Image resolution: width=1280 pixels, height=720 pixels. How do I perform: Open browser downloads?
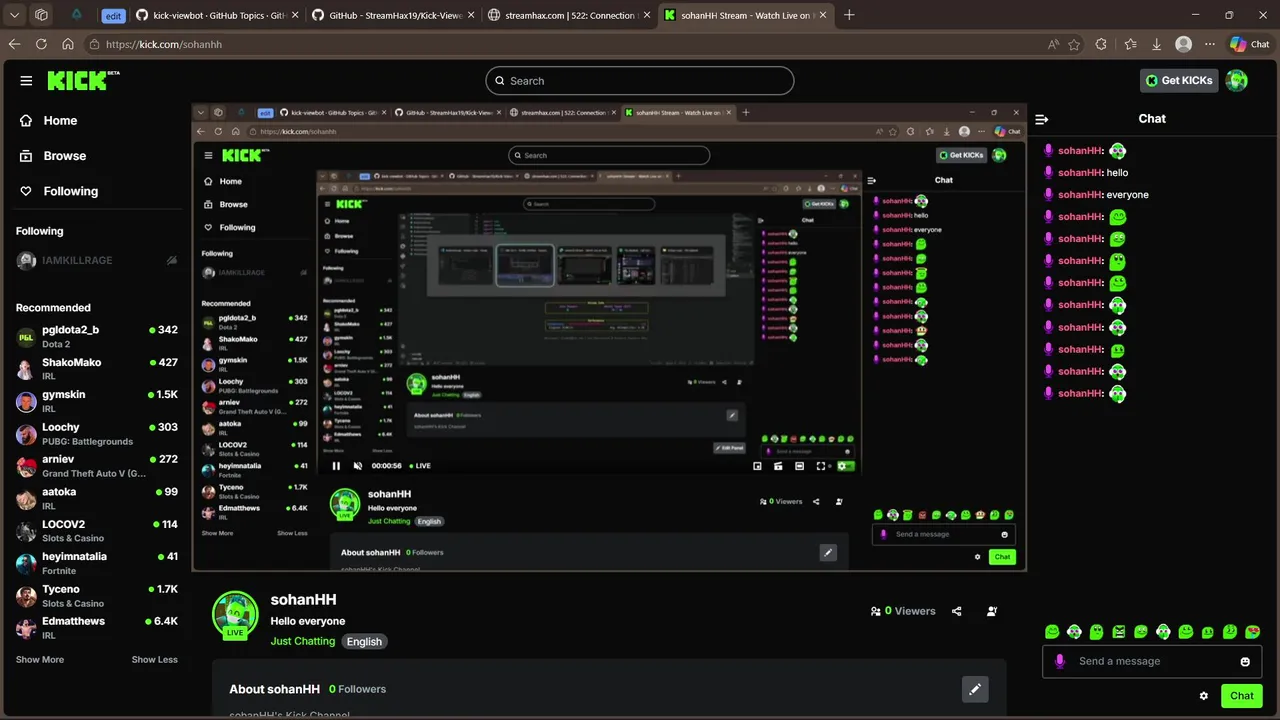pyautogui.click(x=1157, y=44)
